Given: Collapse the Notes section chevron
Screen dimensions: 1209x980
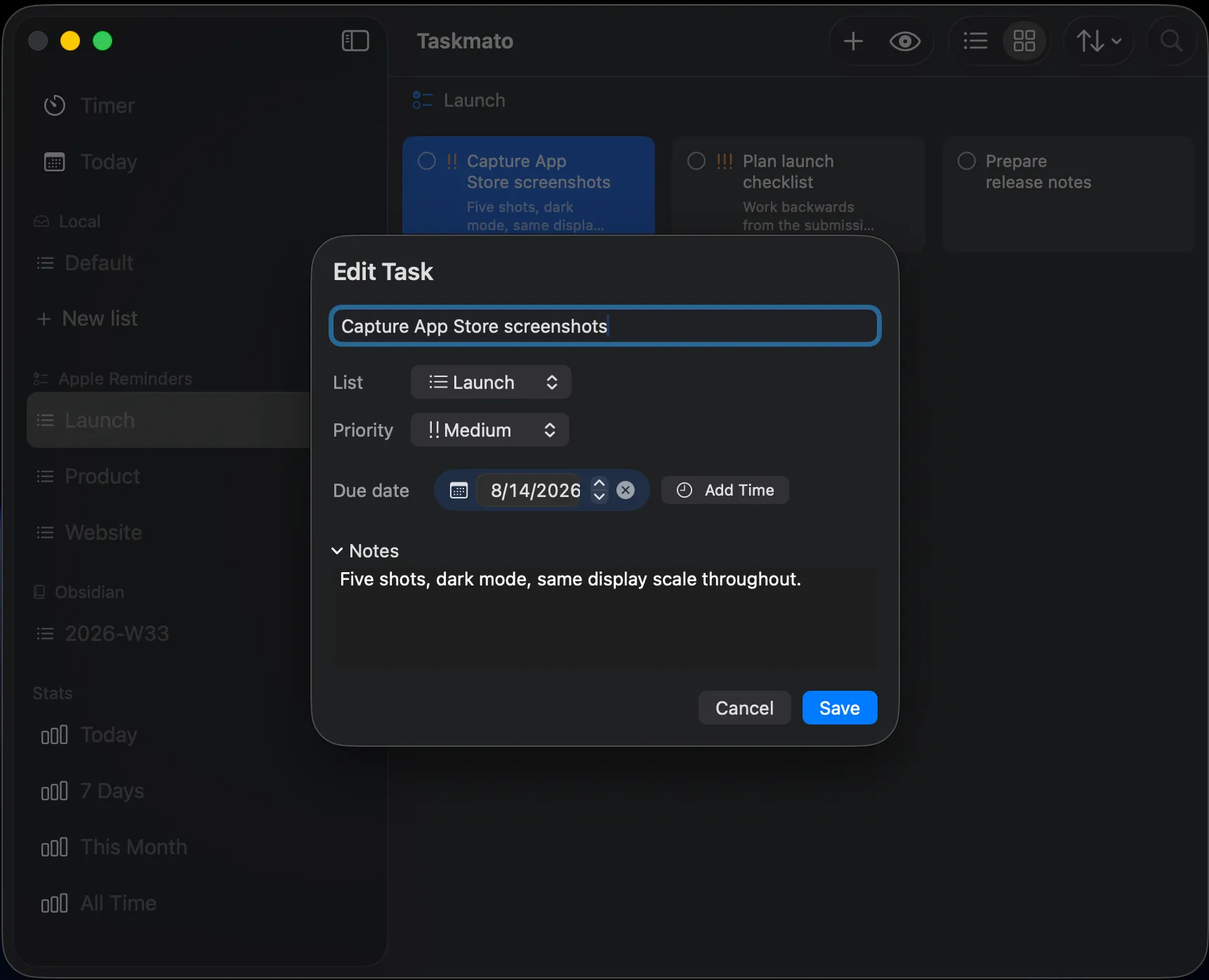Looking at the screenshot, I should point(337,551).
